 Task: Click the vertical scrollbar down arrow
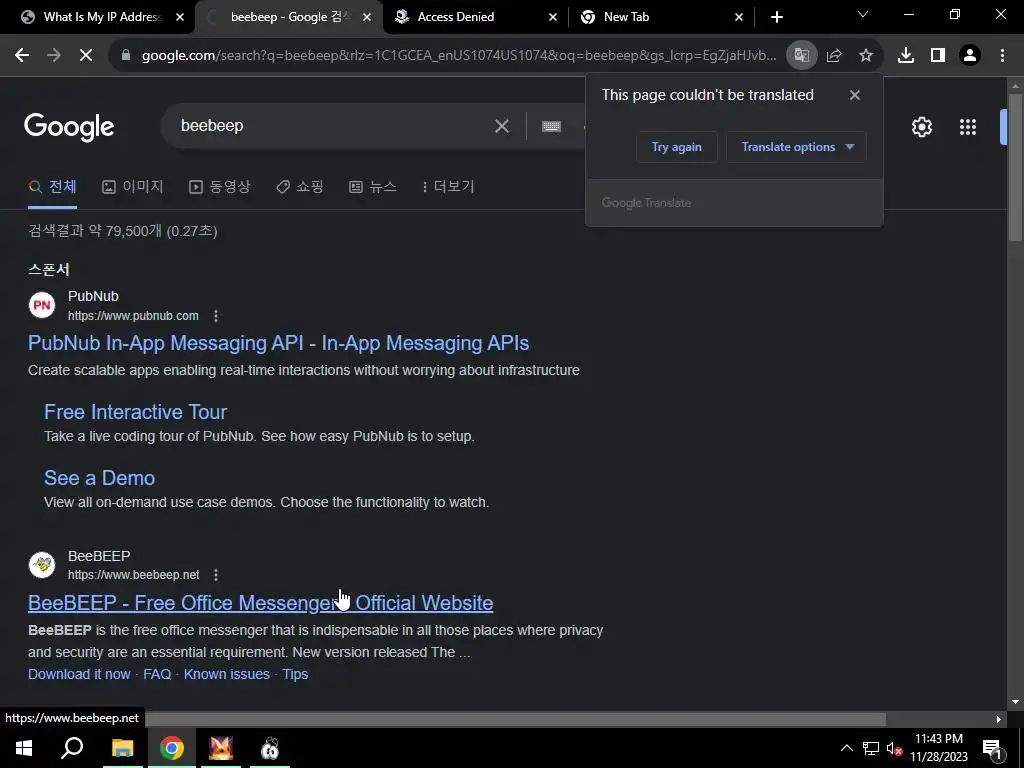coord(1015,702)
